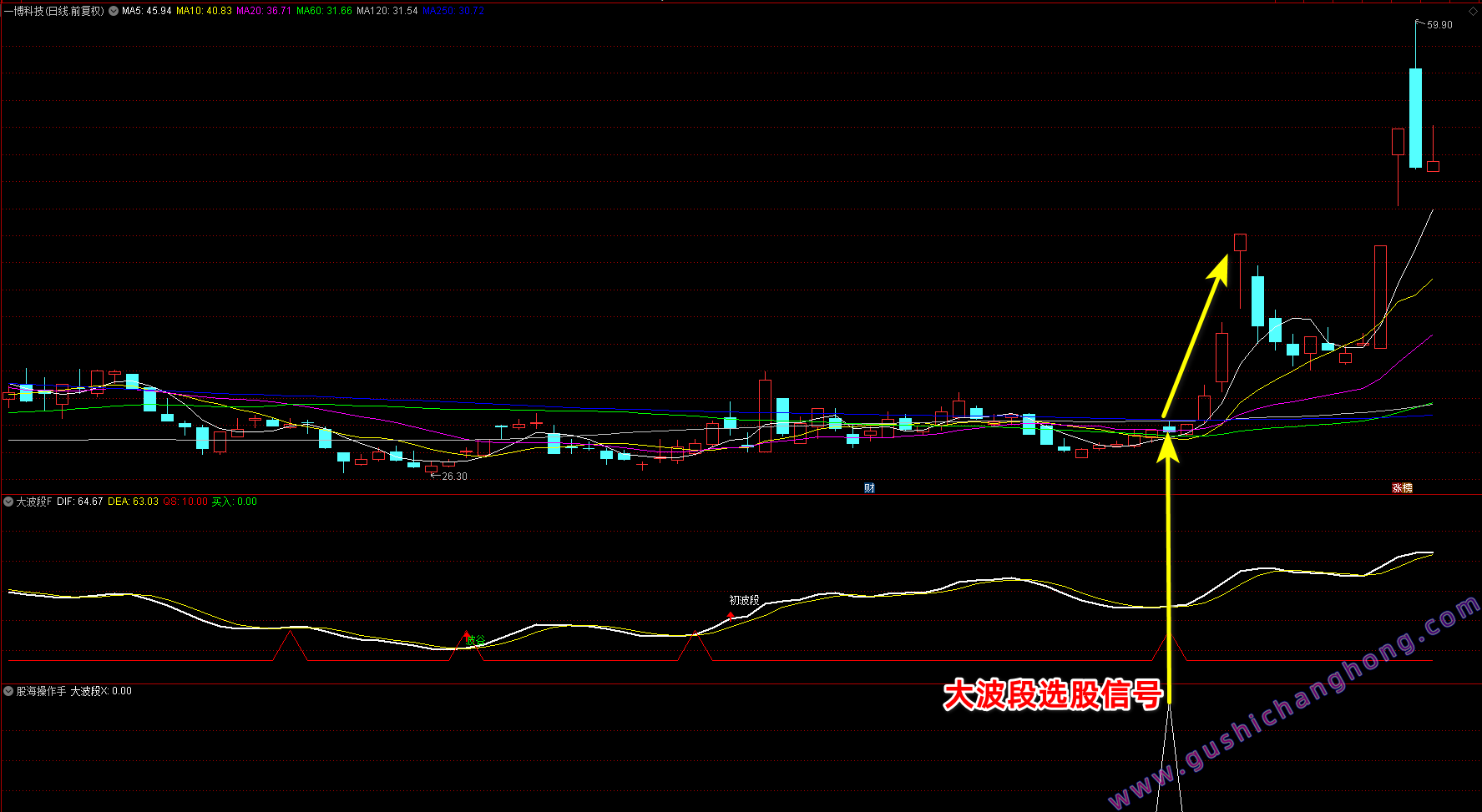Click the 股海操作手 indicator name
This screenshot has width=1482, height=812.
coord(41,691)
